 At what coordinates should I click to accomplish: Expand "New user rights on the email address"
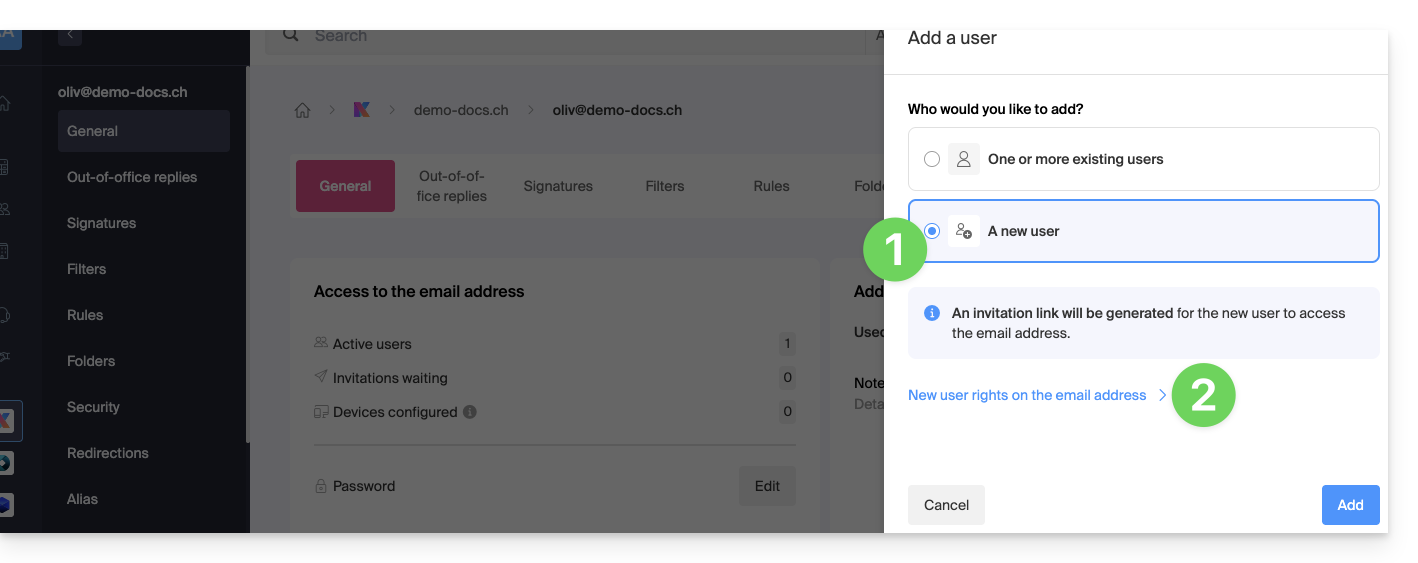(x=1027, y=395)
